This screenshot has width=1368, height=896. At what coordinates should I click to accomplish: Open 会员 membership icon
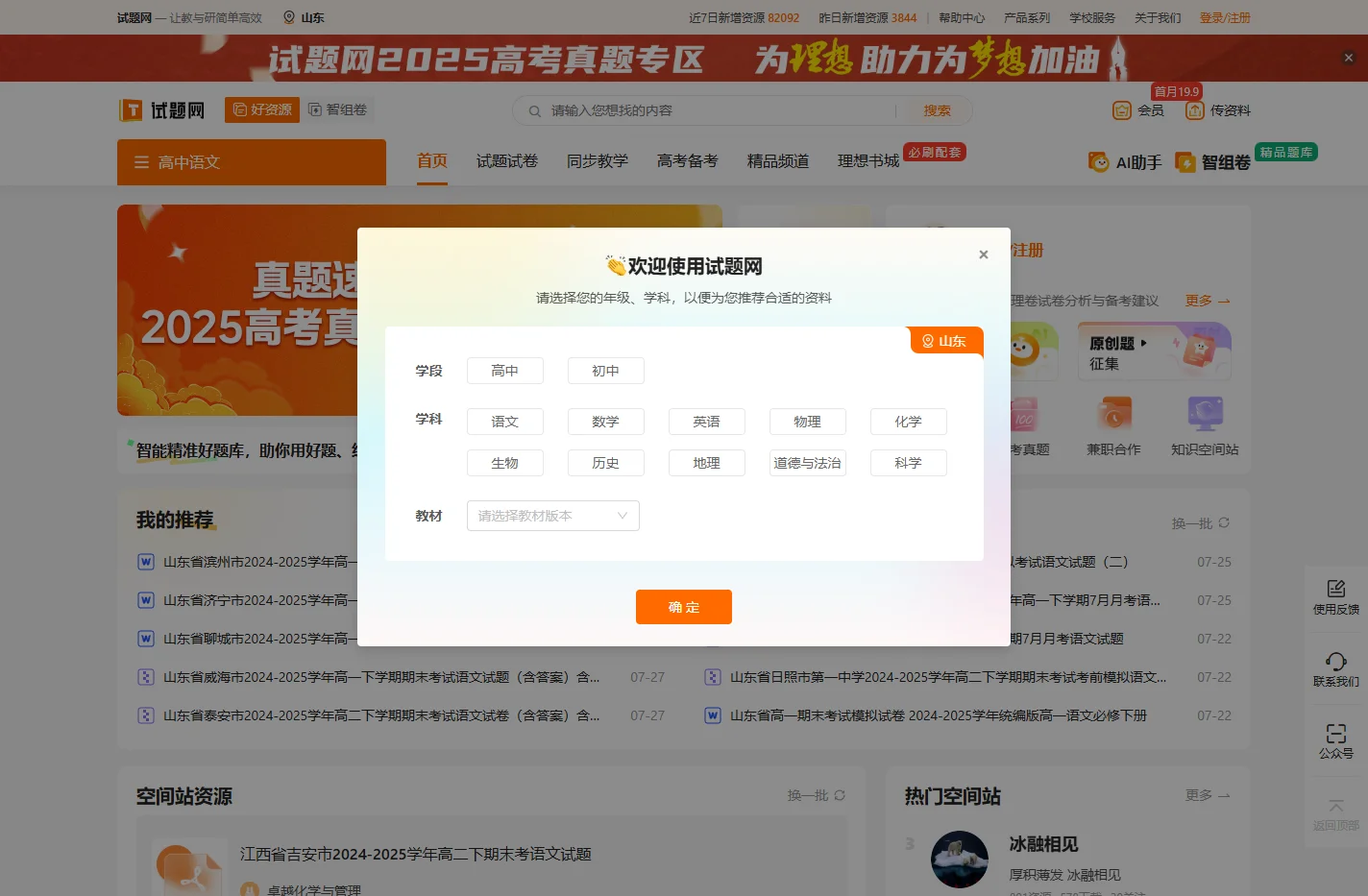(x=1138, y=110)
